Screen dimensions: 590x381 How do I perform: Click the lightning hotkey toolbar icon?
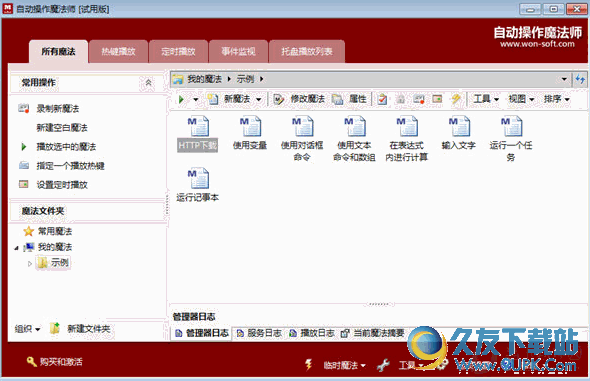click(456, 99)
